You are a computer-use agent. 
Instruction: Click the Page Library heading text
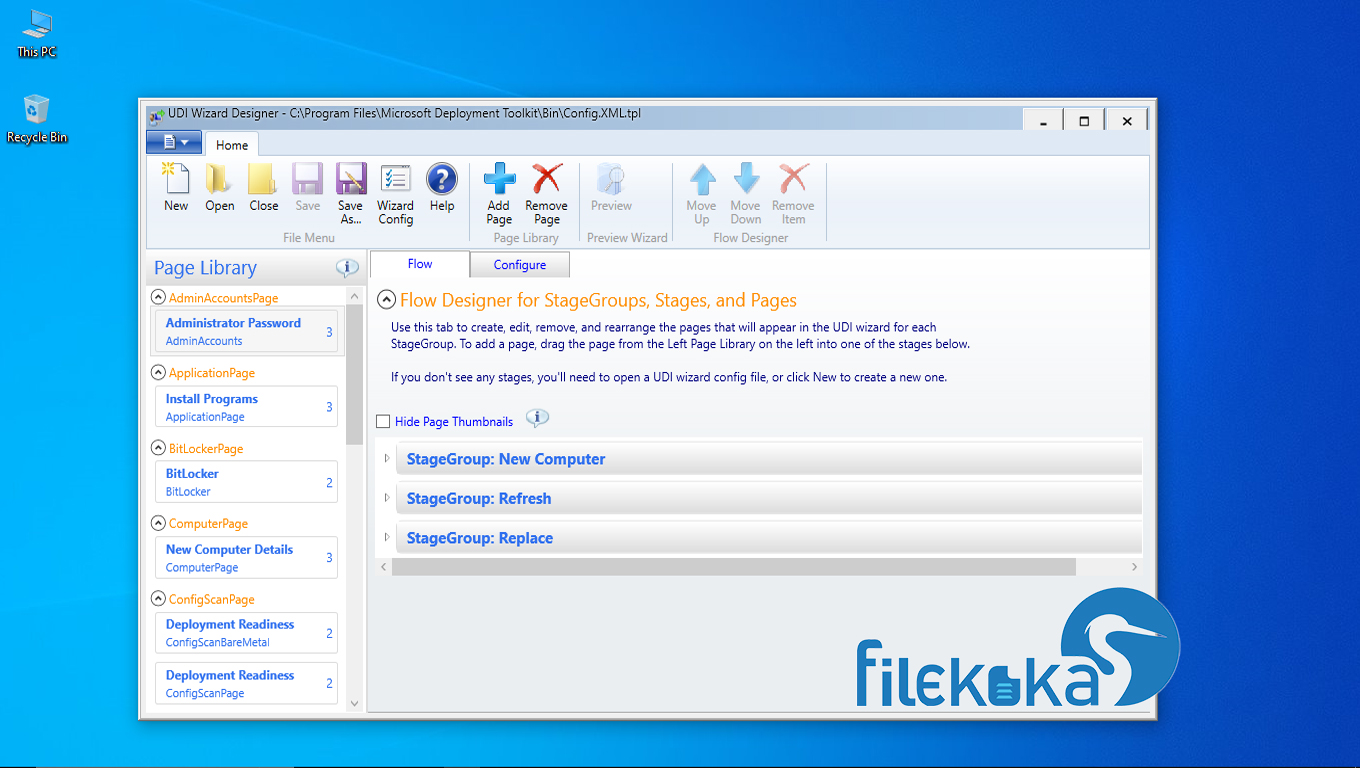click(205, 268)
